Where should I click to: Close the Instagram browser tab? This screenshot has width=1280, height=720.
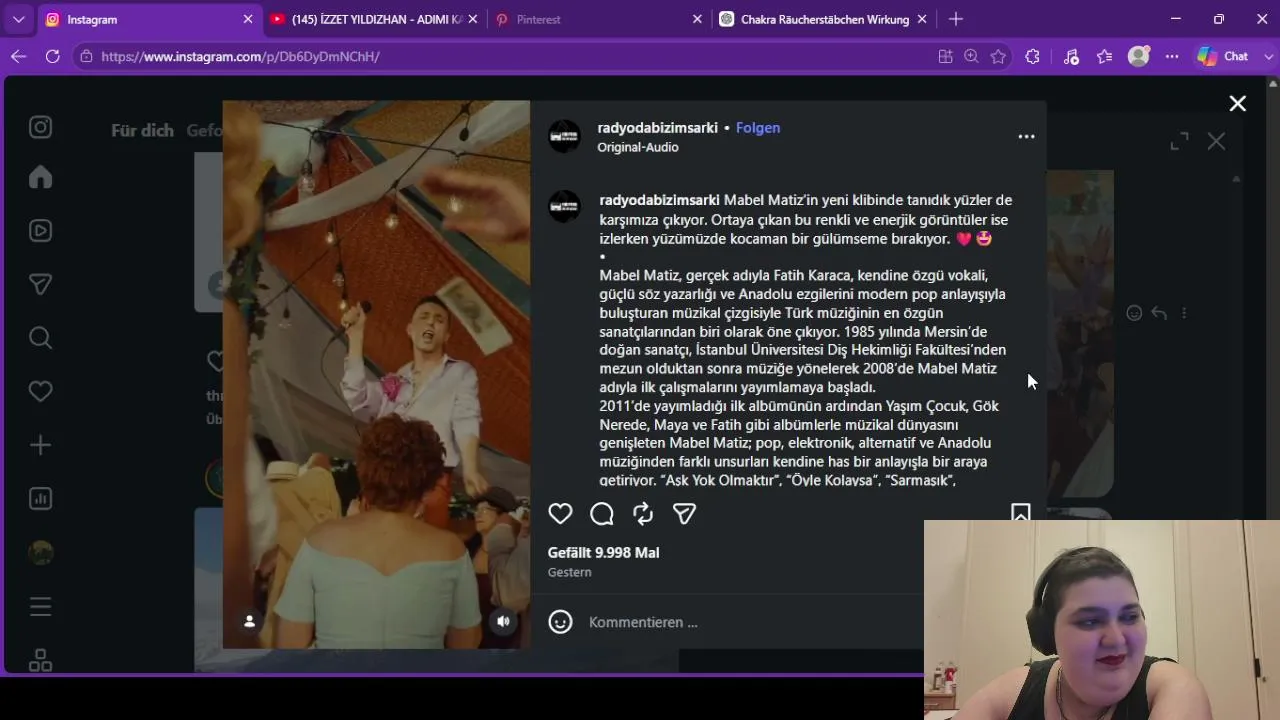point(248,19)
